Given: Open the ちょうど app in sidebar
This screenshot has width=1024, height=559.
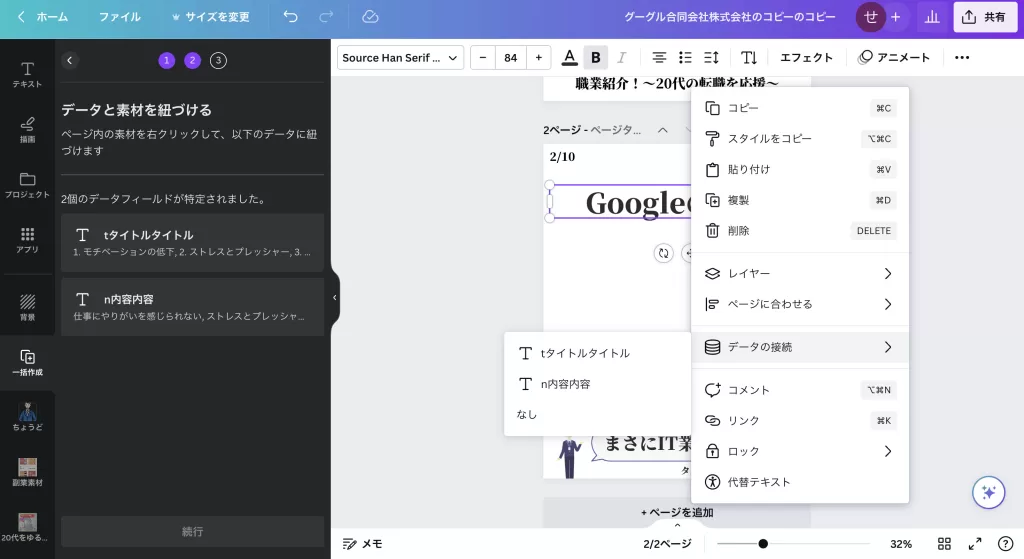Looking at the screenshot, I should click(x=27, y=417).
